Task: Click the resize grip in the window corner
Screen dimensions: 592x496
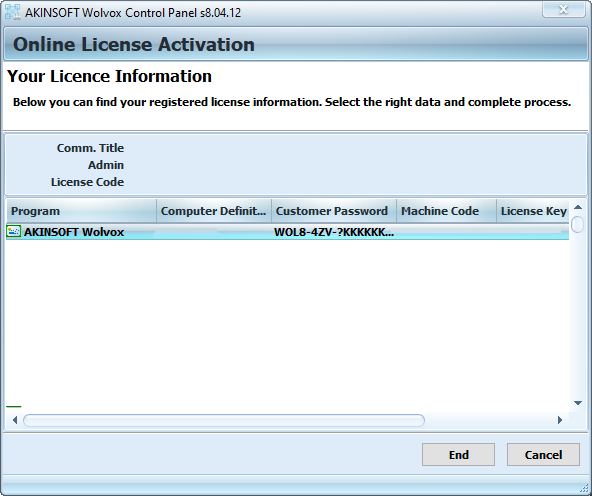Action: (584, 488)
